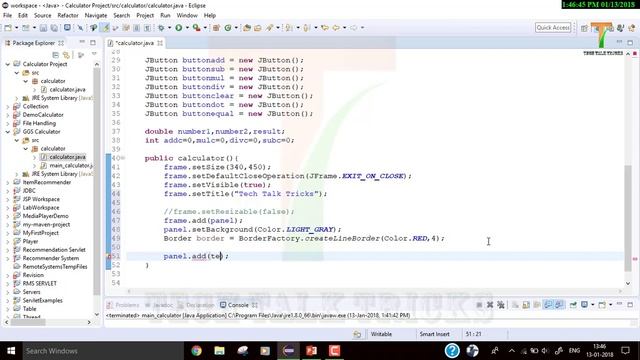Go to Last Edit Location icon

pyautogui.click(x=325, y=28)
